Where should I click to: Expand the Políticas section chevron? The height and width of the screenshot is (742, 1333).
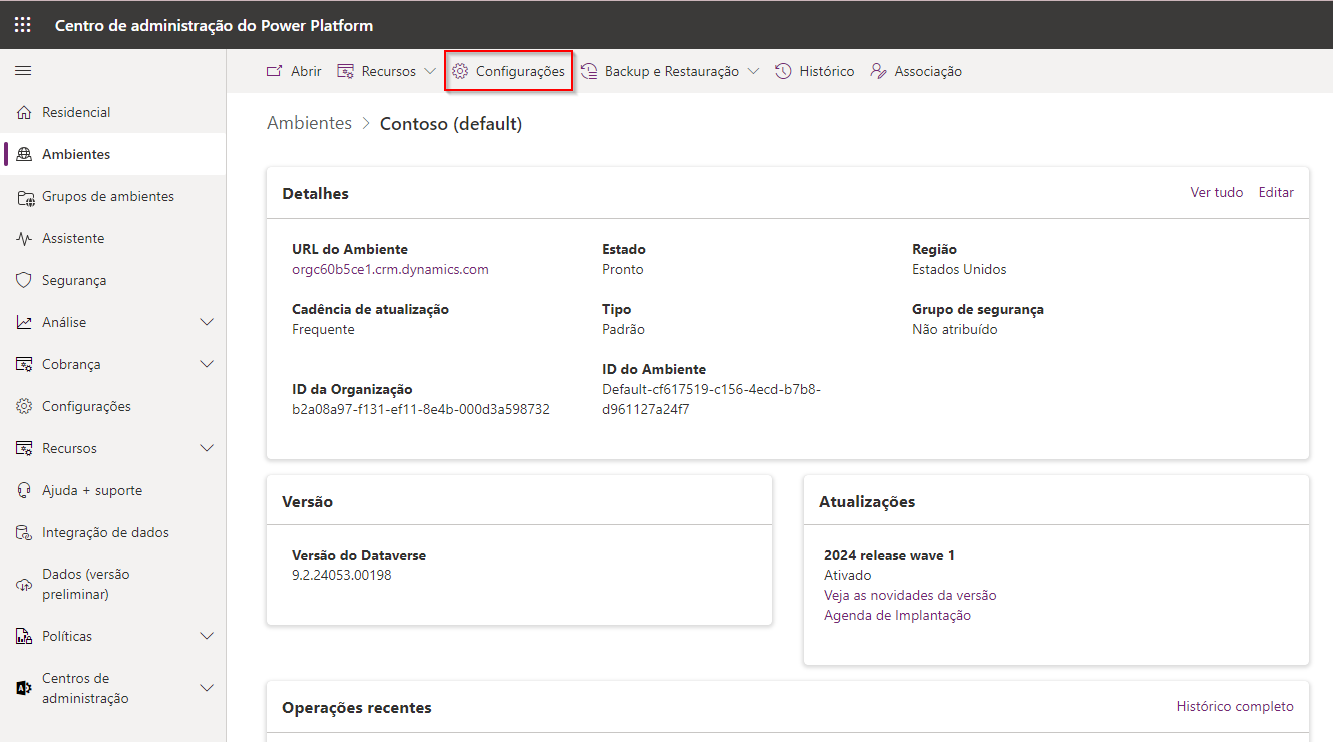click(207, 636)
